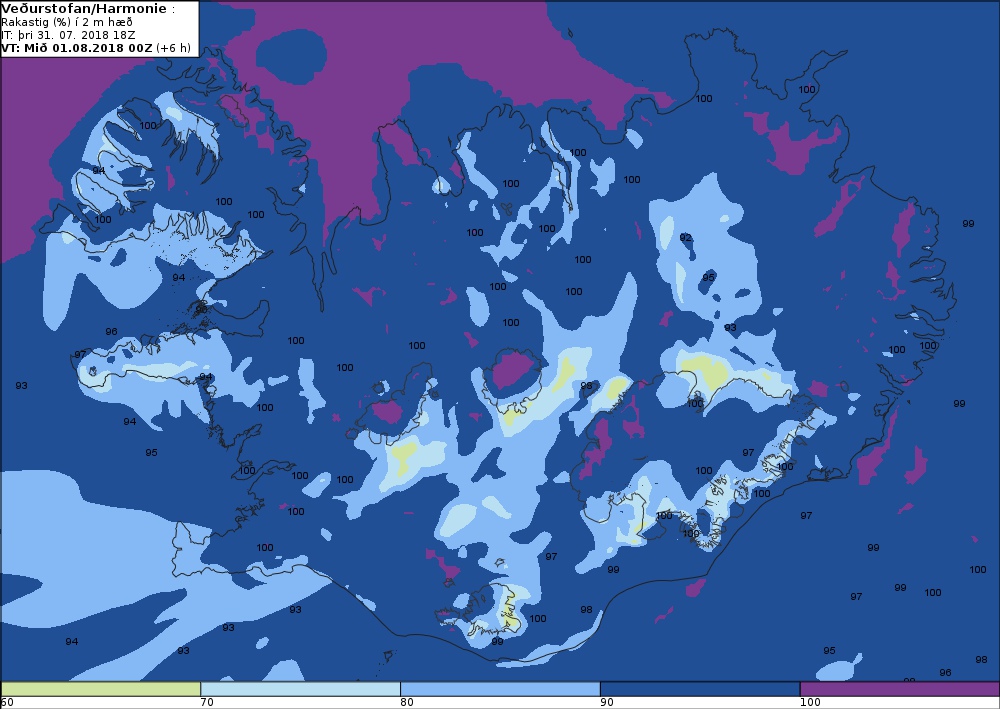This screenshot has height=709, width=1000.
Task: Click the 'VT: Mið 01.08.2018 00Z (+6 h)' line
Action: tap(96, 48)
